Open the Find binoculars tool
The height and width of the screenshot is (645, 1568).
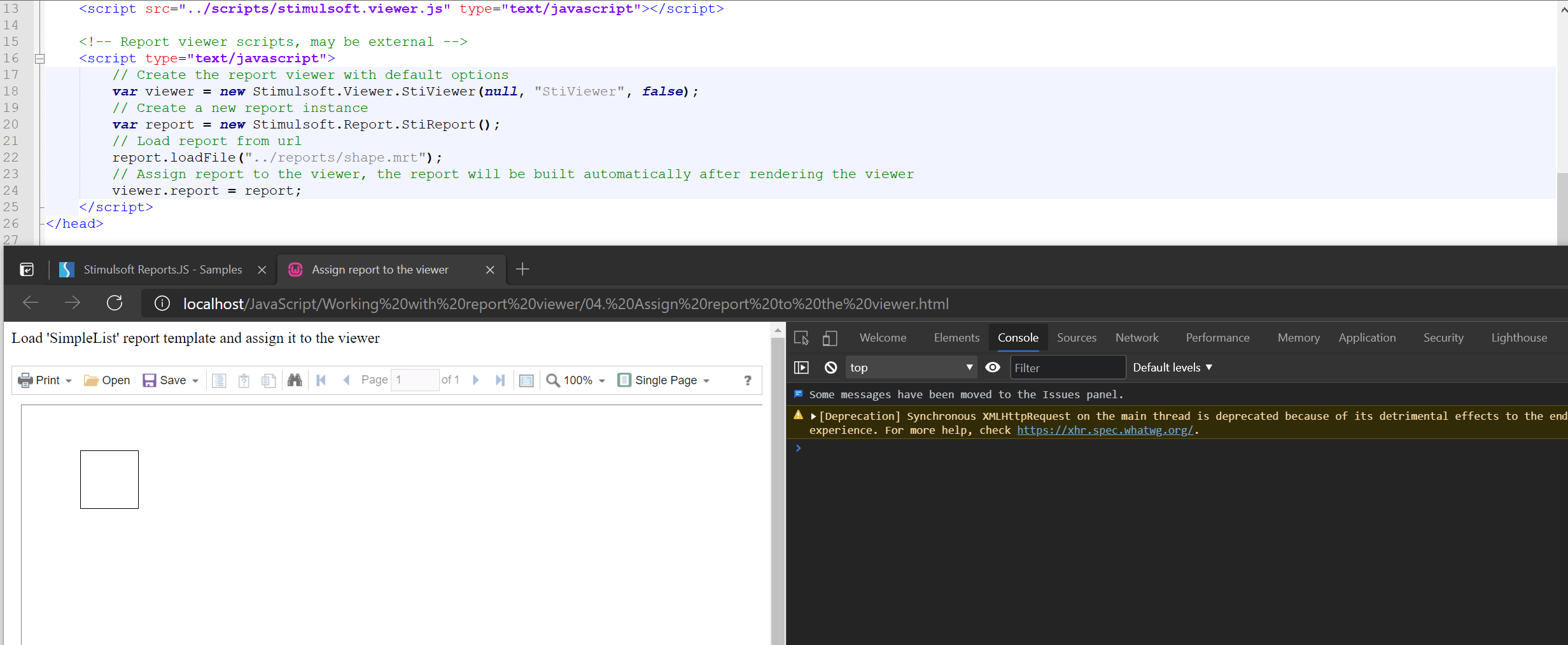click(295, 380)
